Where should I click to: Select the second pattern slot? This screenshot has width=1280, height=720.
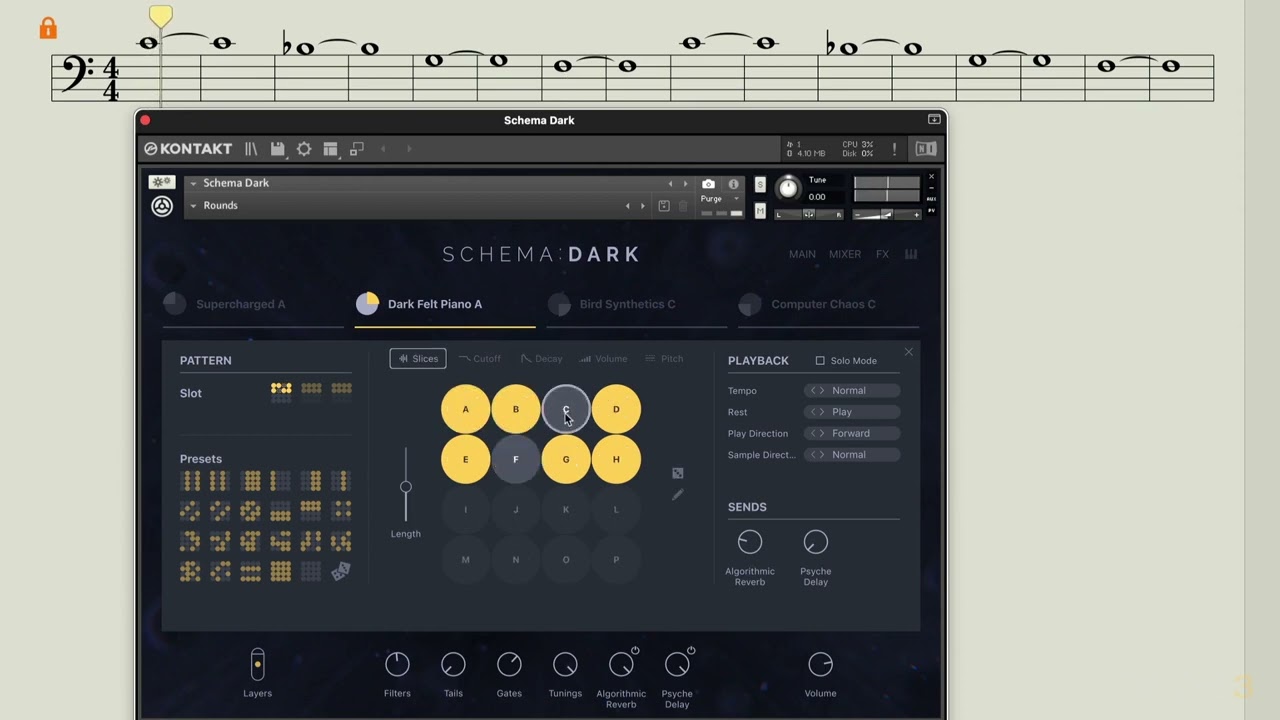[311, 392]
